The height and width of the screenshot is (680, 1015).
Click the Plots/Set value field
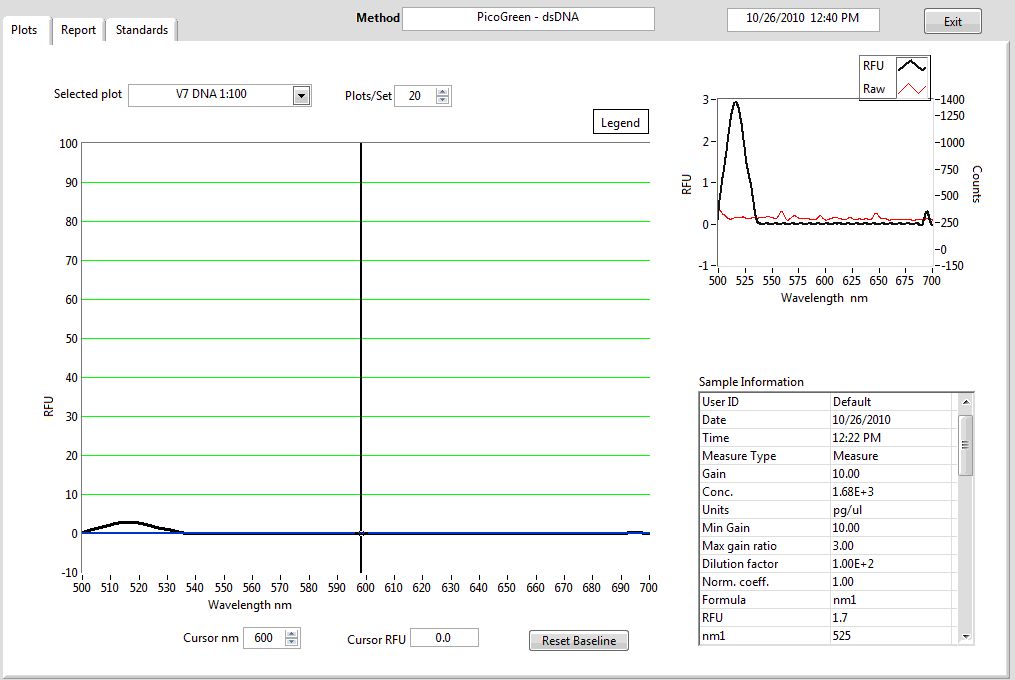coord(415,96)
